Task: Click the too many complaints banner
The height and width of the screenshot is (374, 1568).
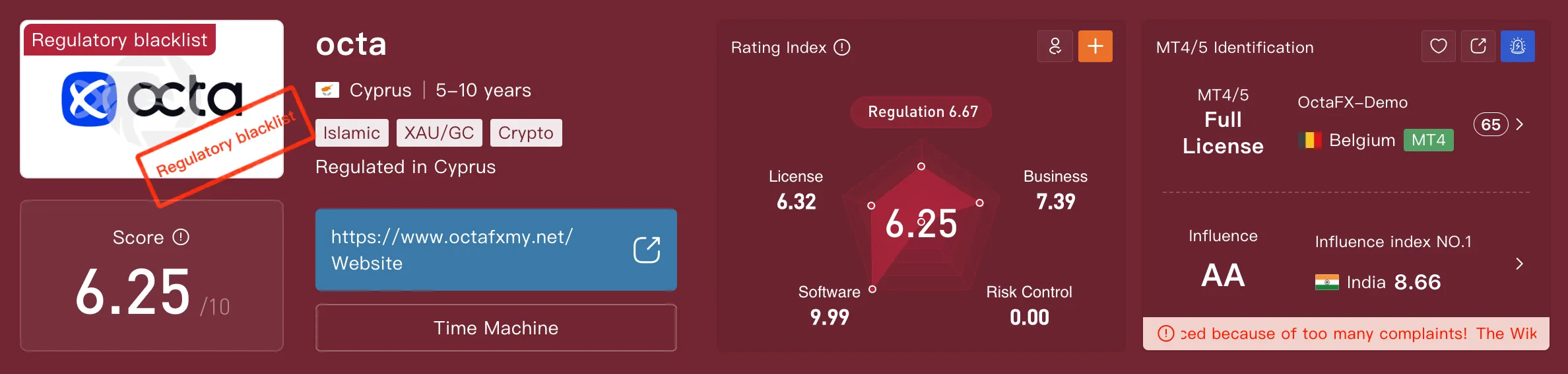Action: (x=1346, y=334)
